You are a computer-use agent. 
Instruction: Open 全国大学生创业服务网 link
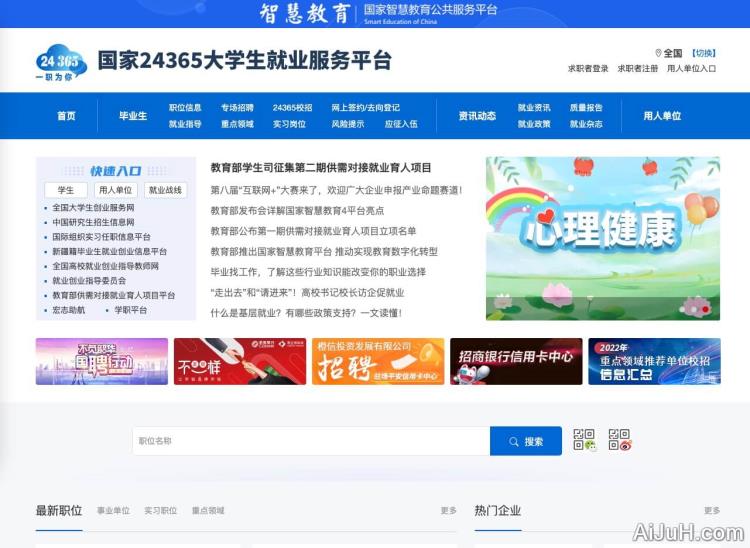click(x=93, y=208)
